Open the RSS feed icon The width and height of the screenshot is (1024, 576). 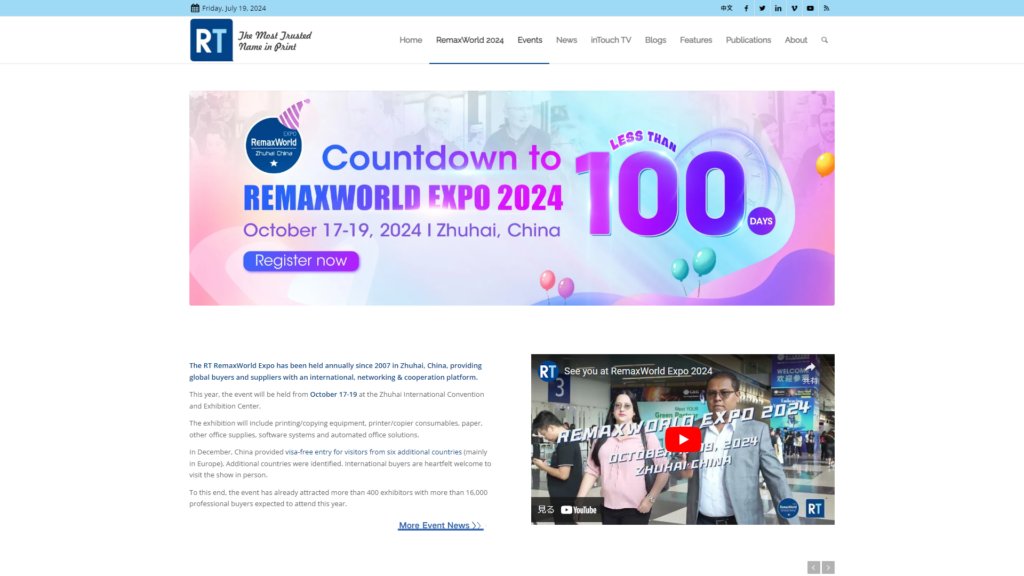(x=826, y=8)
